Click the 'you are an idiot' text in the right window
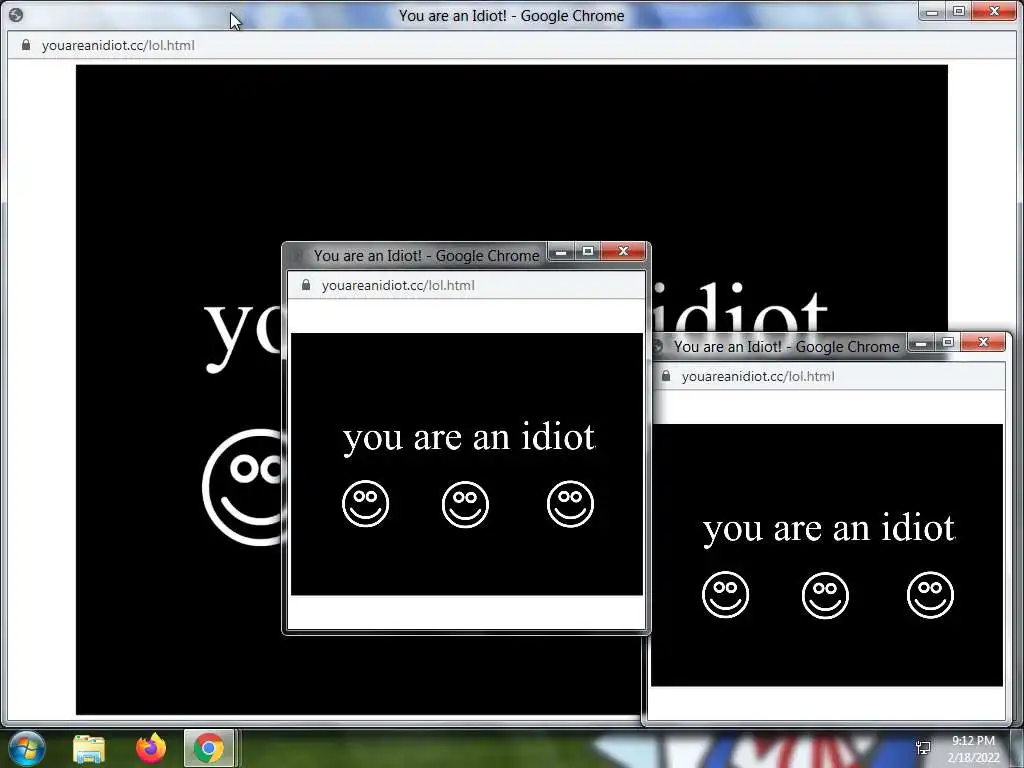1024x768 pixels. 829,528
